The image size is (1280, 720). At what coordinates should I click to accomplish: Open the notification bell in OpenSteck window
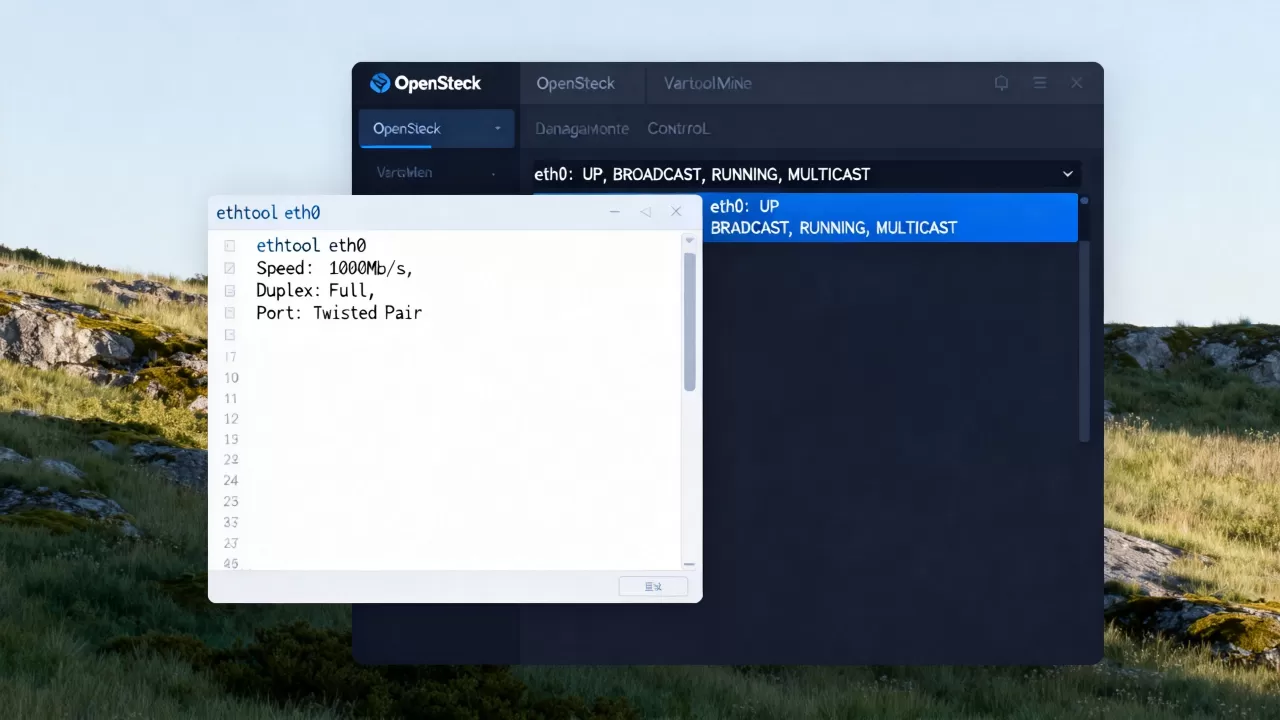click(x=1001, y=83)
